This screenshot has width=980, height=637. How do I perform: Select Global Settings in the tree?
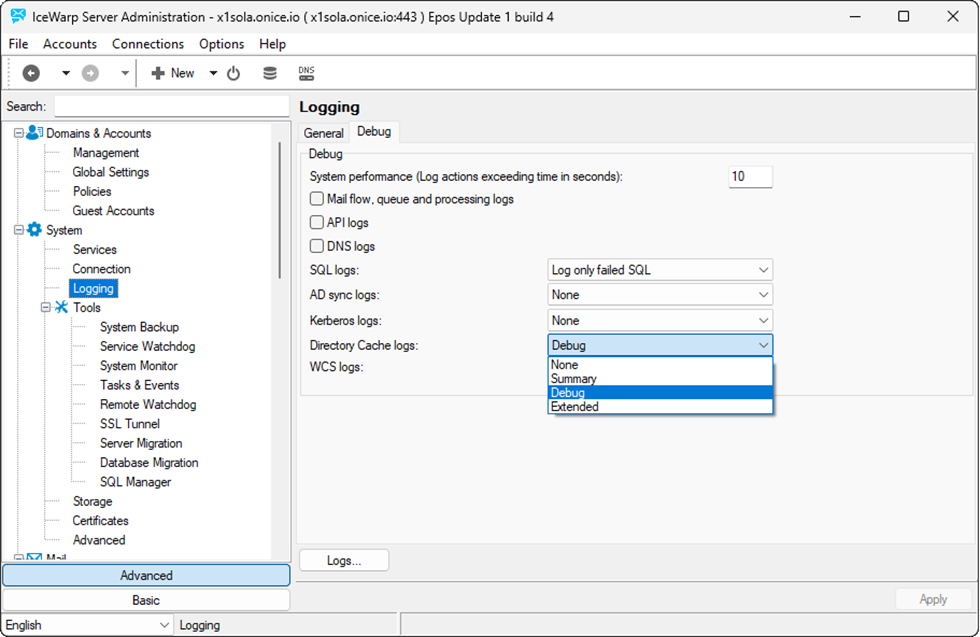point(111,172)
